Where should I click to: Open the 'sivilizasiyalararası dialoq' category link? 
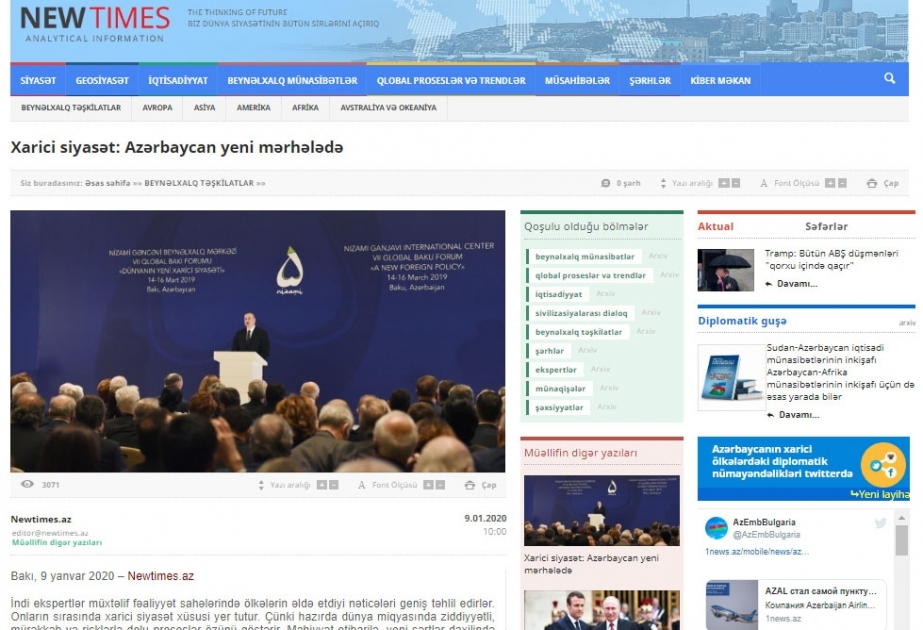[x=581, y=313]
